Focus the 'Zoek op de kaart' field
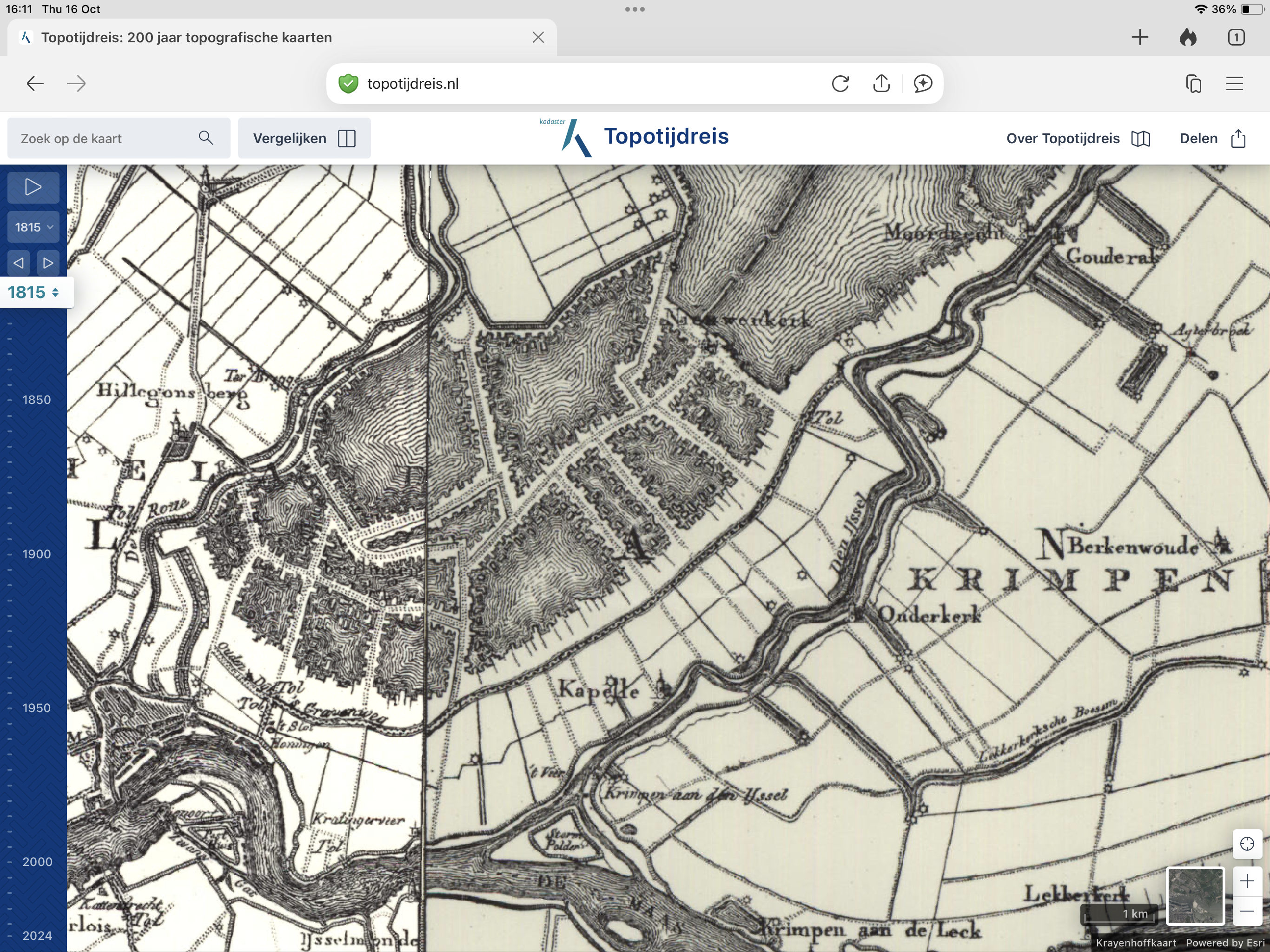1270x952 pixels. tap(103, 139)
